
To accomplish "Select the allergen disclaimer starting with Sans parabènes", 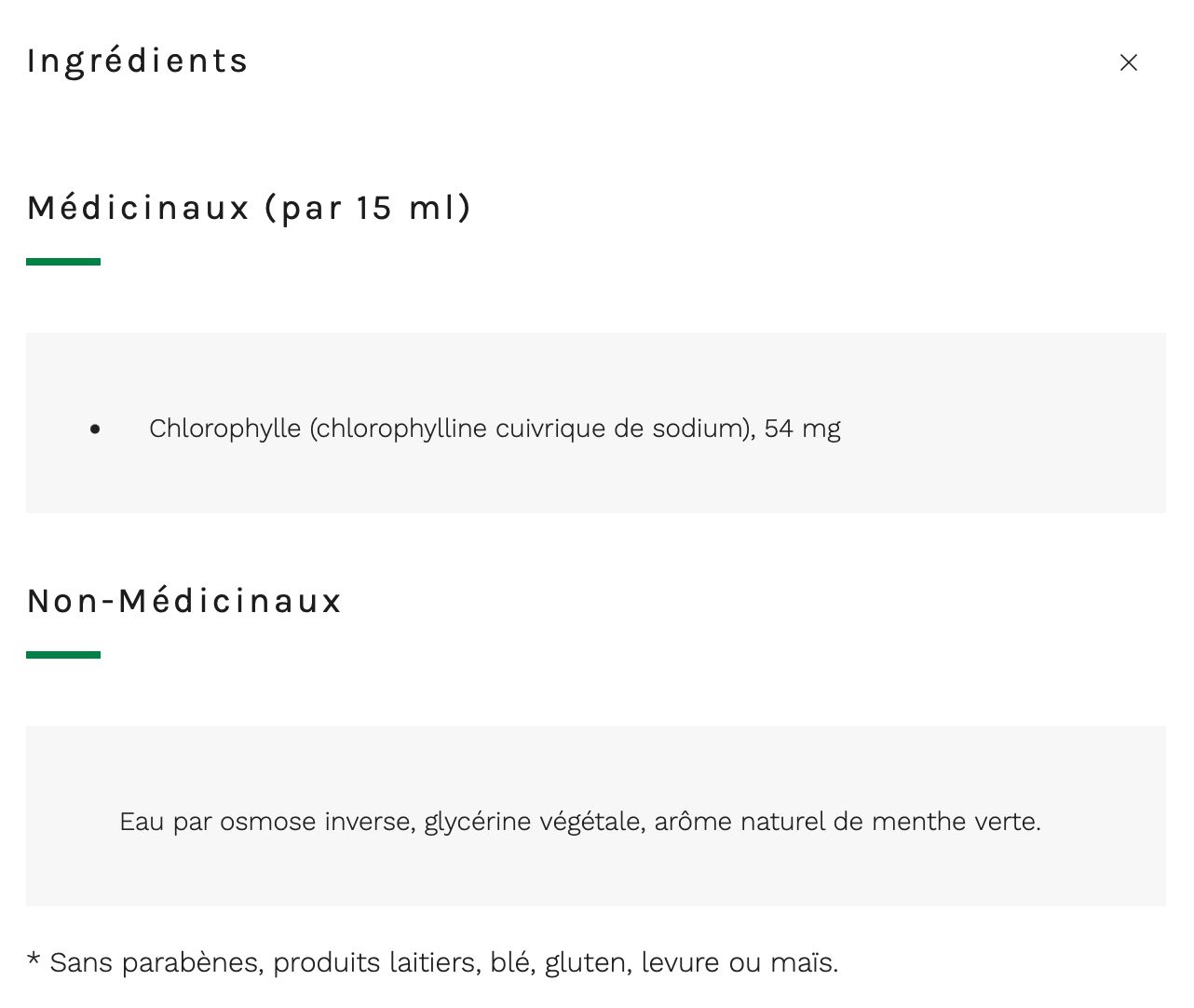I will (x=433, y=961).
